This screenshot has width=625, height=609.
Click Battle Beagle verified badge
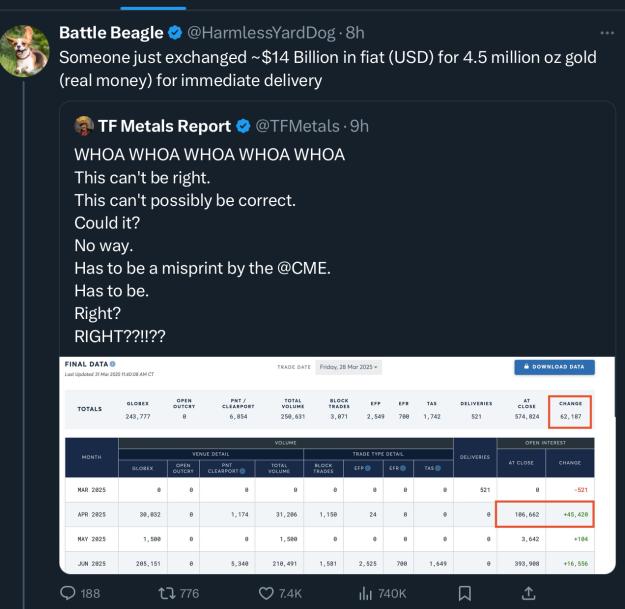click(175, 33)
